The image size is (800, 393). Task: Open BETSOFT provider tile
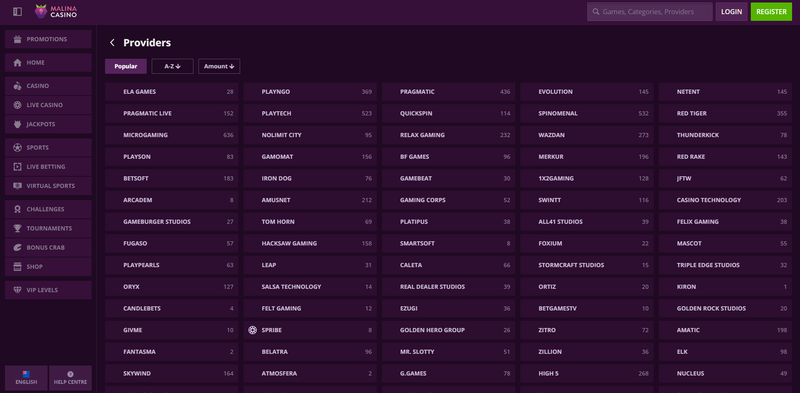[172, 179]
